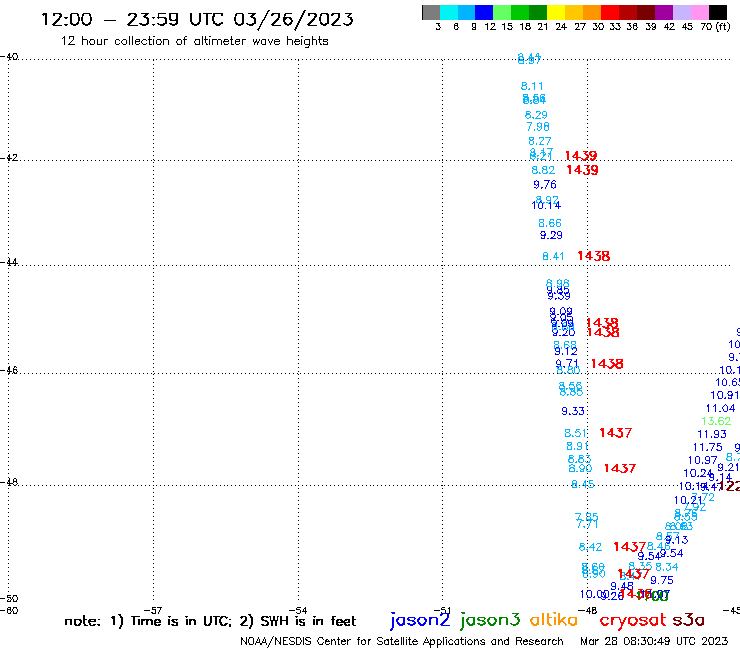The image size is (740, 650).
Task: Click the latitude axis label -46
Action: (x=9, y=371)
